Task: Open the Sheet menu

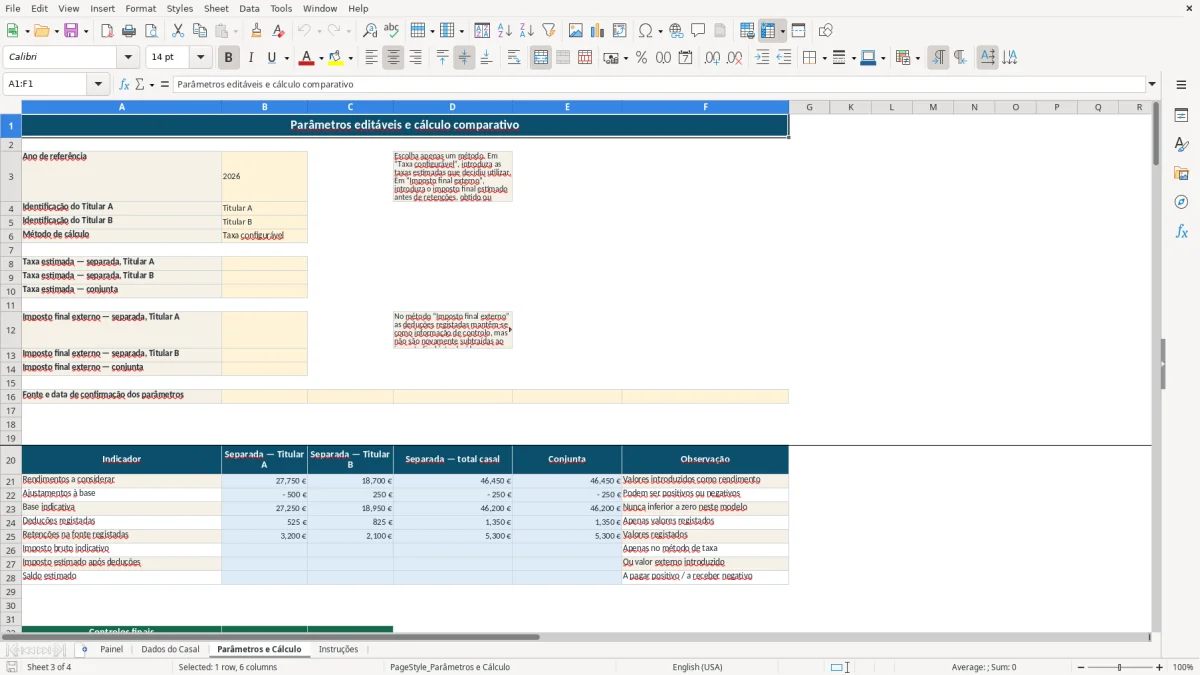Action: (216, 8)
